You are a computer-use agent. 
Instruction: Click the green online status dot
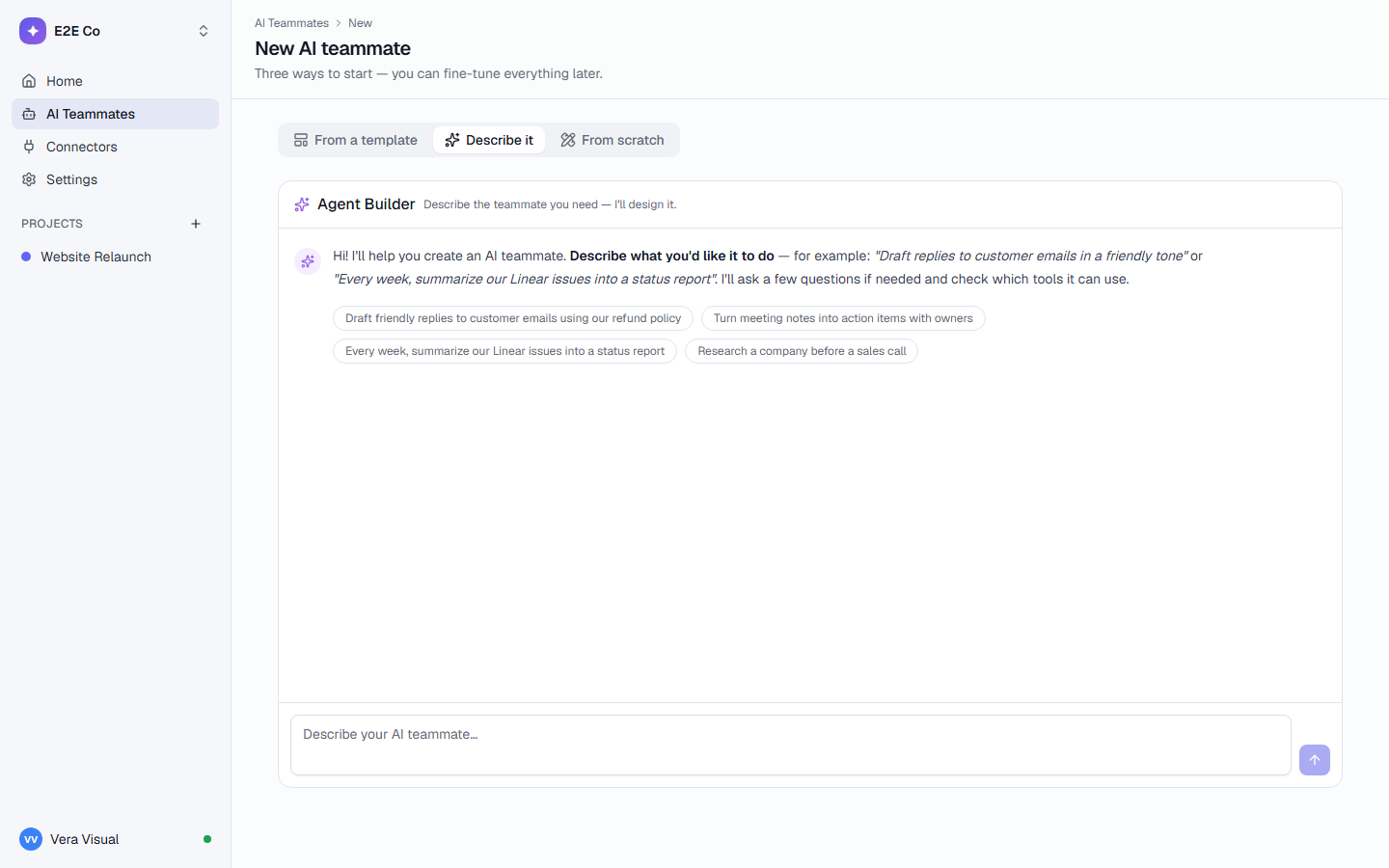pyautogui.click(x=207, y=839)
